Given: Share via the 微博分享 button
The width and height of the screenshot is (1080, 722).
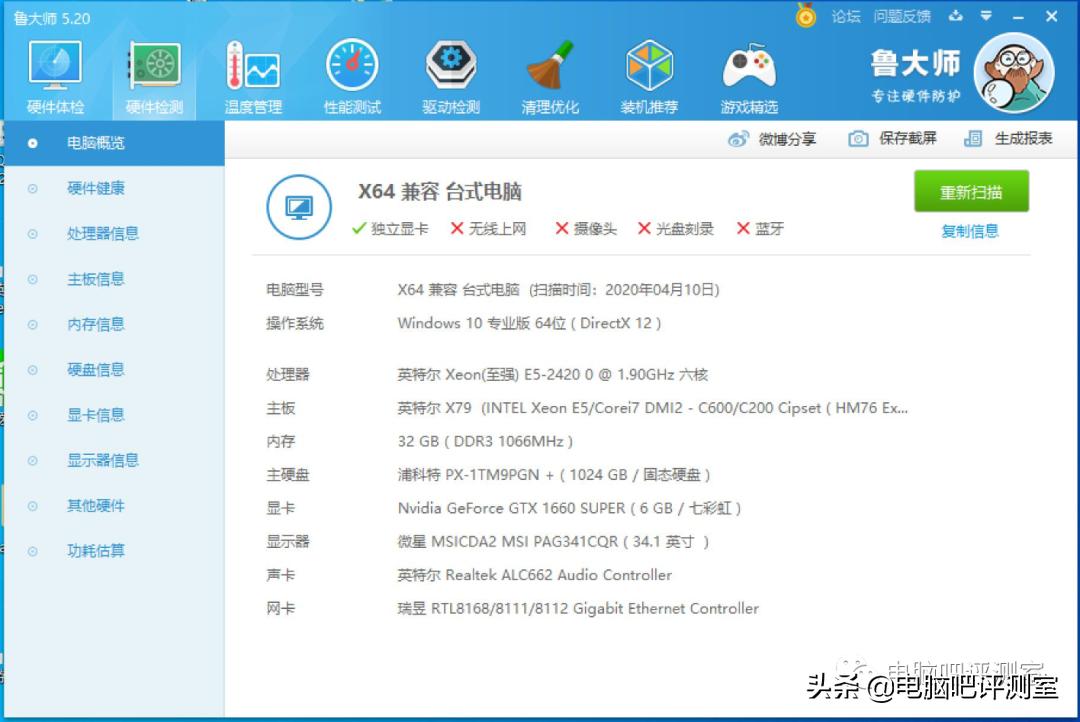Looking at the screenshot, I should click(x=775, y=139).
